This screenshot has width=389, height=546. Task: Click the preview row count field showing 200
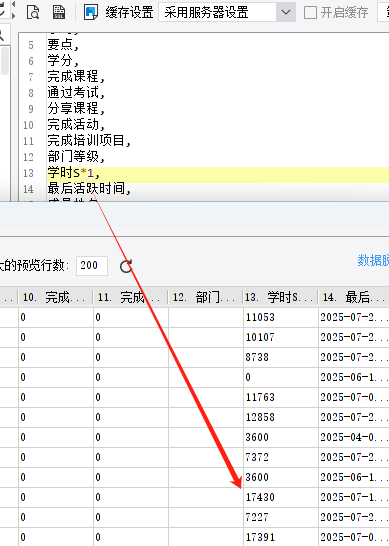[92, 266]
